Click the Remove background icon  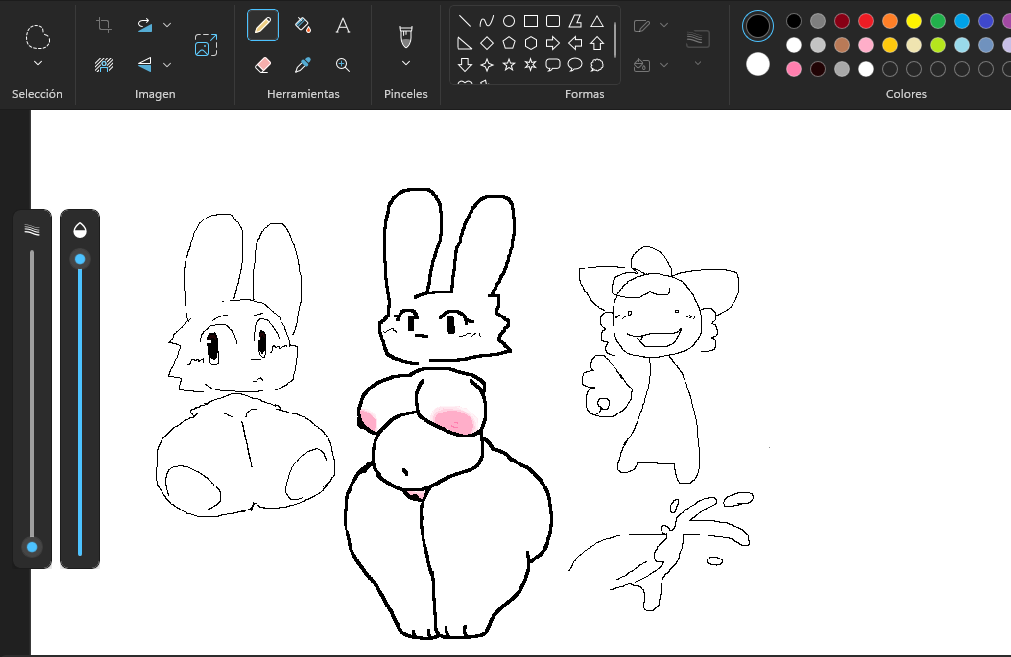[x=104, y=64]
